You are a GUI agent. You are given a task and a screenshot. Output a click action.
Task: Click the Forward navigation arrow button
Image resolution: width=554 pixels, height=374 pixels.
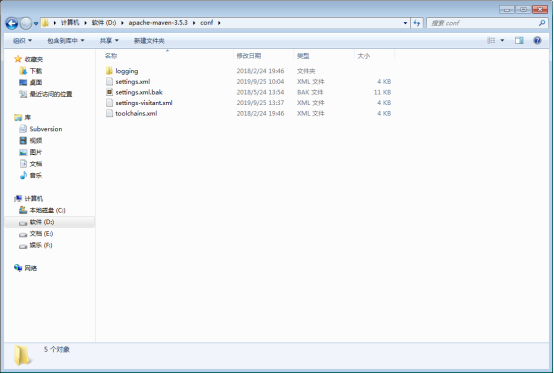click(26, 23)
